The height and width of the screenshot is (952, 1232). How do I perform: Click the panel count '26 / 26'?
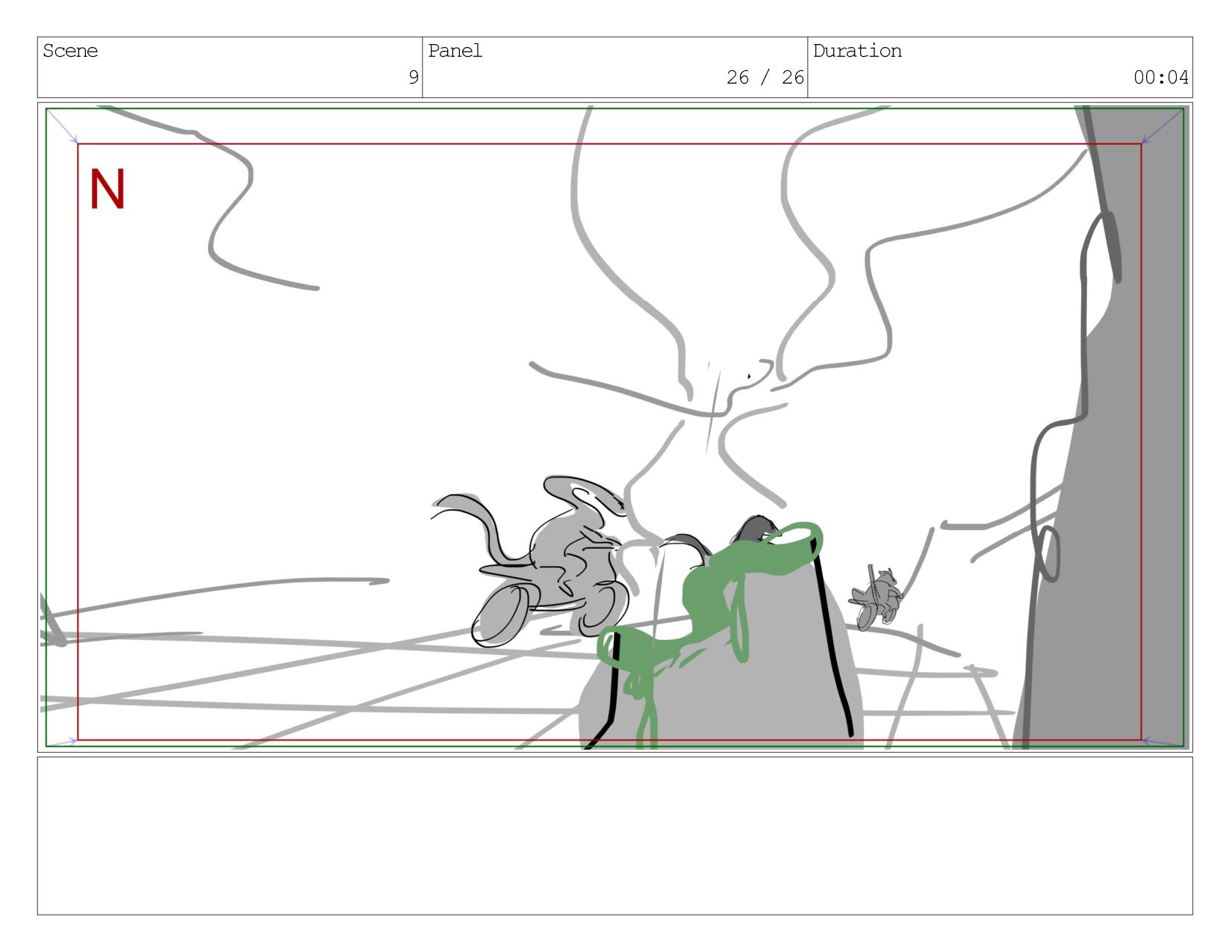tap(765, 77)
